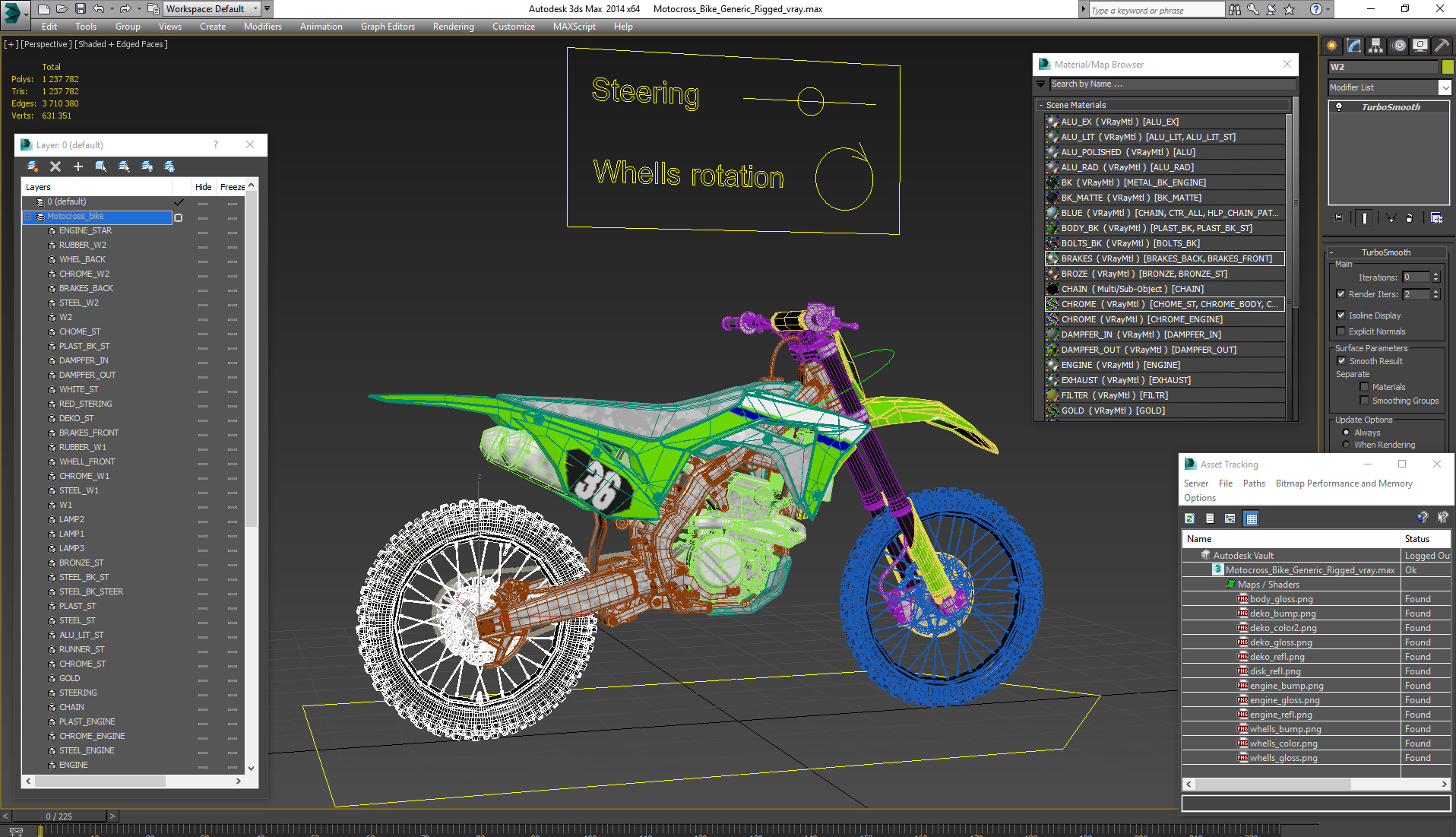This screenshot has height=837, width=1456.
Task: Click the W2 object name field
Action: [x=1383, y=67]
